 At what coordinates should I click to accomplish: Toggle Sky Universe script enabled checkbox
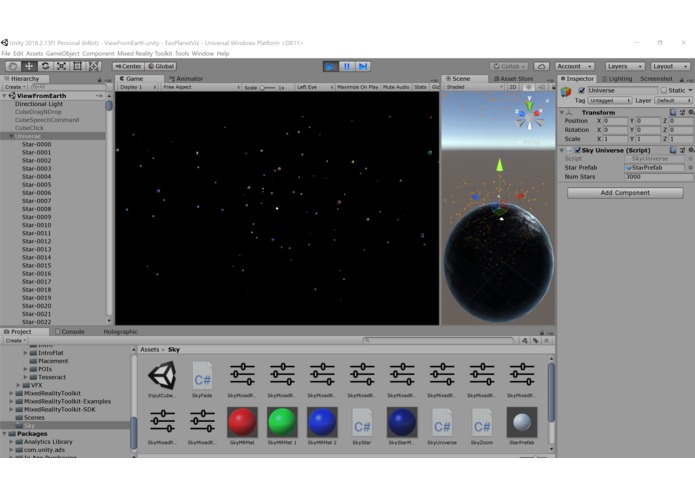[578, 150]
